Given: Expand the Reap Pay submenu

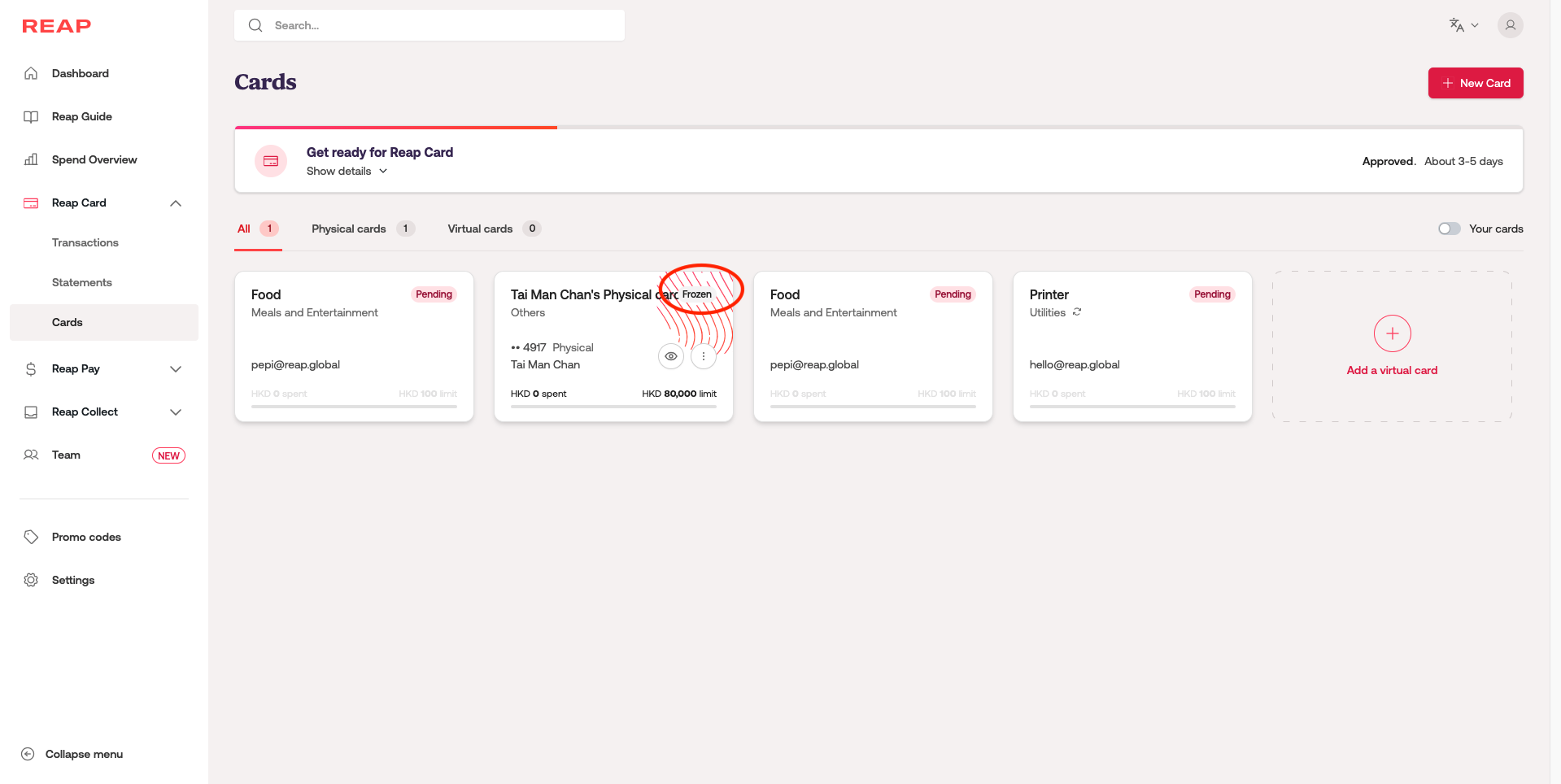Looking at the screenshot, I should click(x=175, y=369).
